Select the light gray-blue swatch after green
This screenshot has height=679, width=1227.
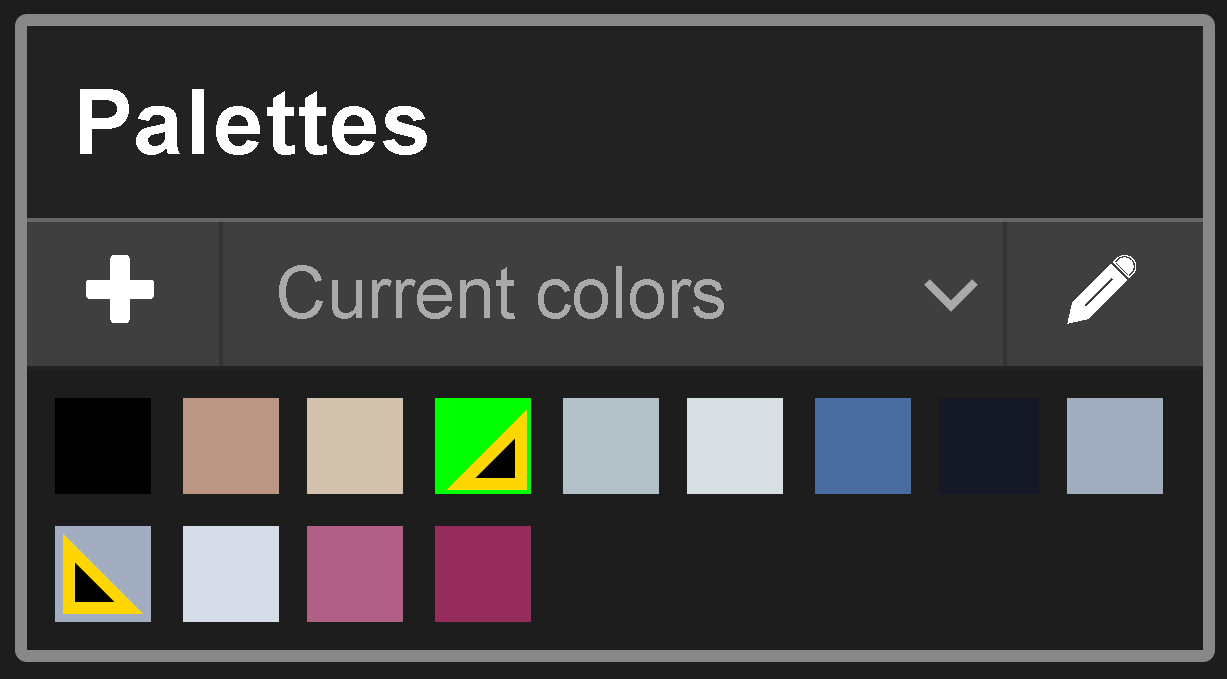611,446
